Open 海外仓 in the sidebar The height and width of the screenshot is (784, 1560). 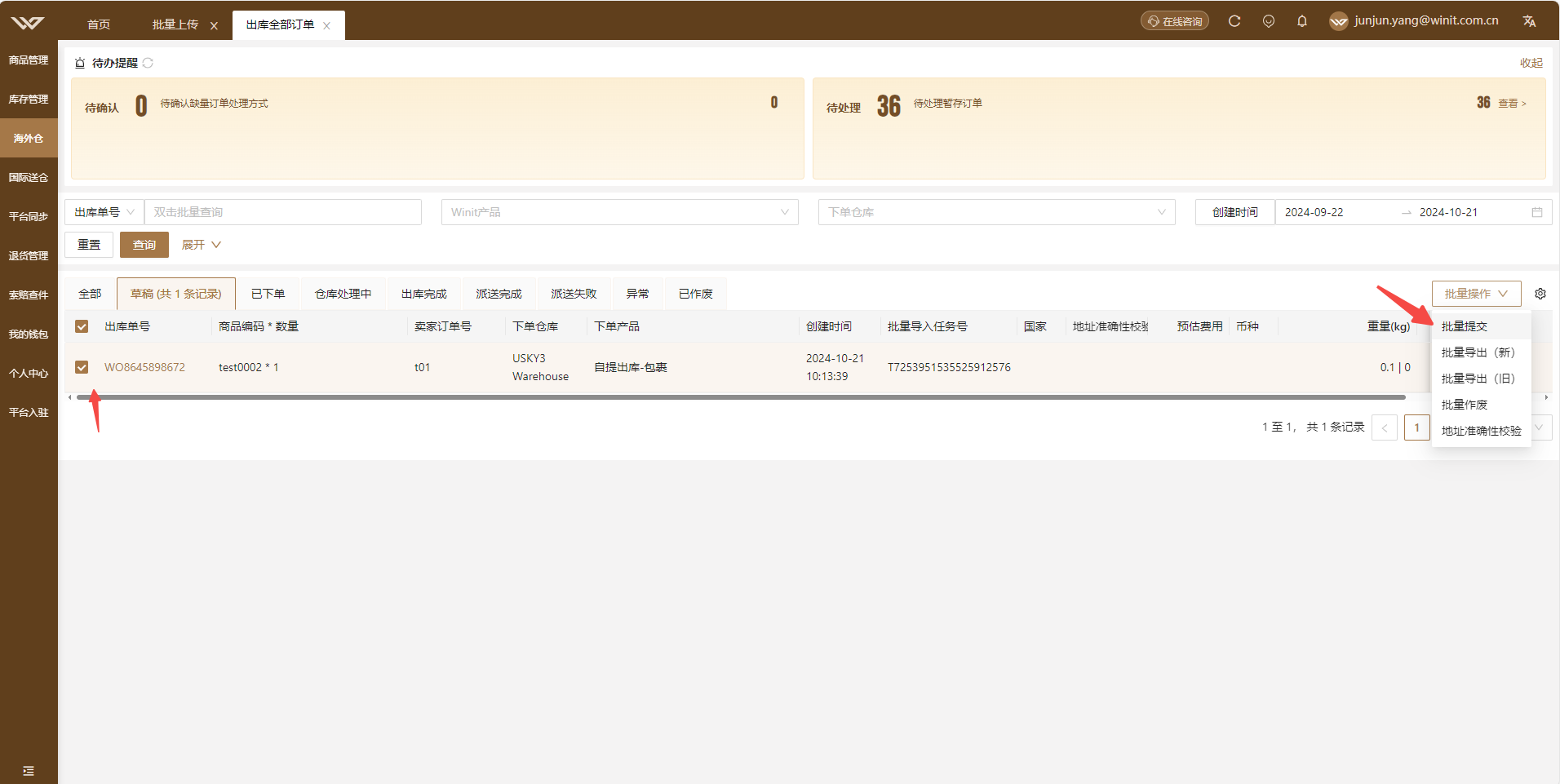pos(29,139)
